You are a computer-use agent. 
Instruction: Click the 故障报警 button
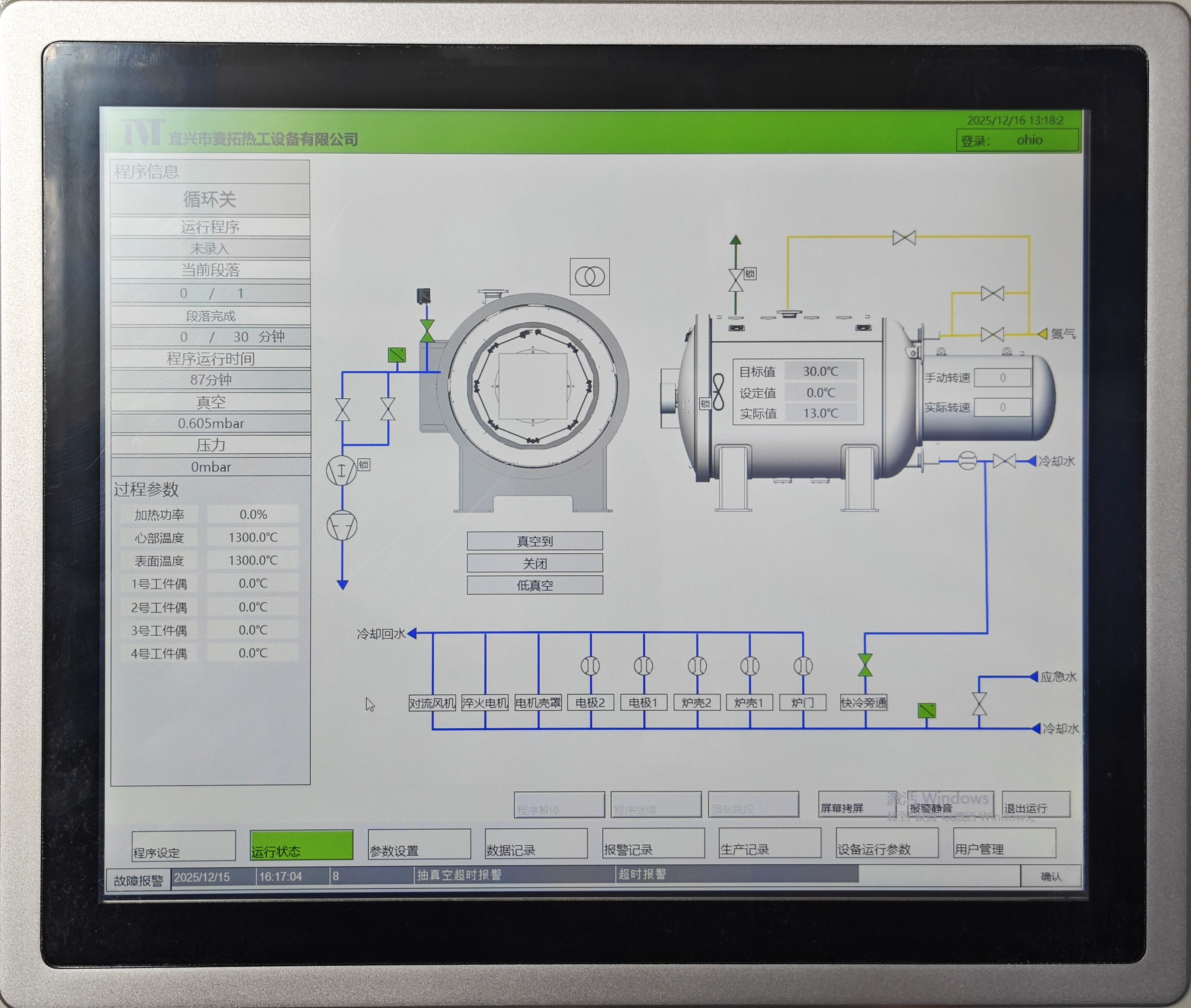[138, 880]
